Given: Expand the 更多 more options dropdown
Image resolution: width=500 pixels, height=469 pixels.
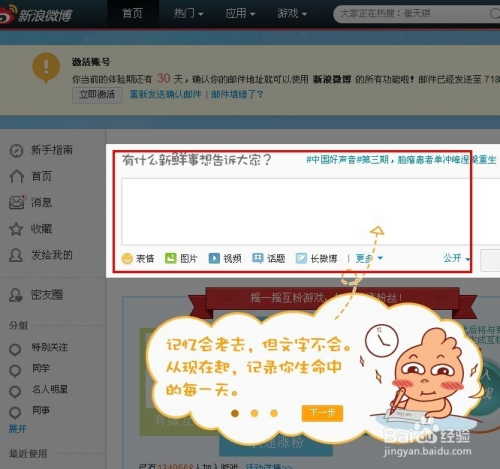Looking at the screenshot, I should click(369, 258).
